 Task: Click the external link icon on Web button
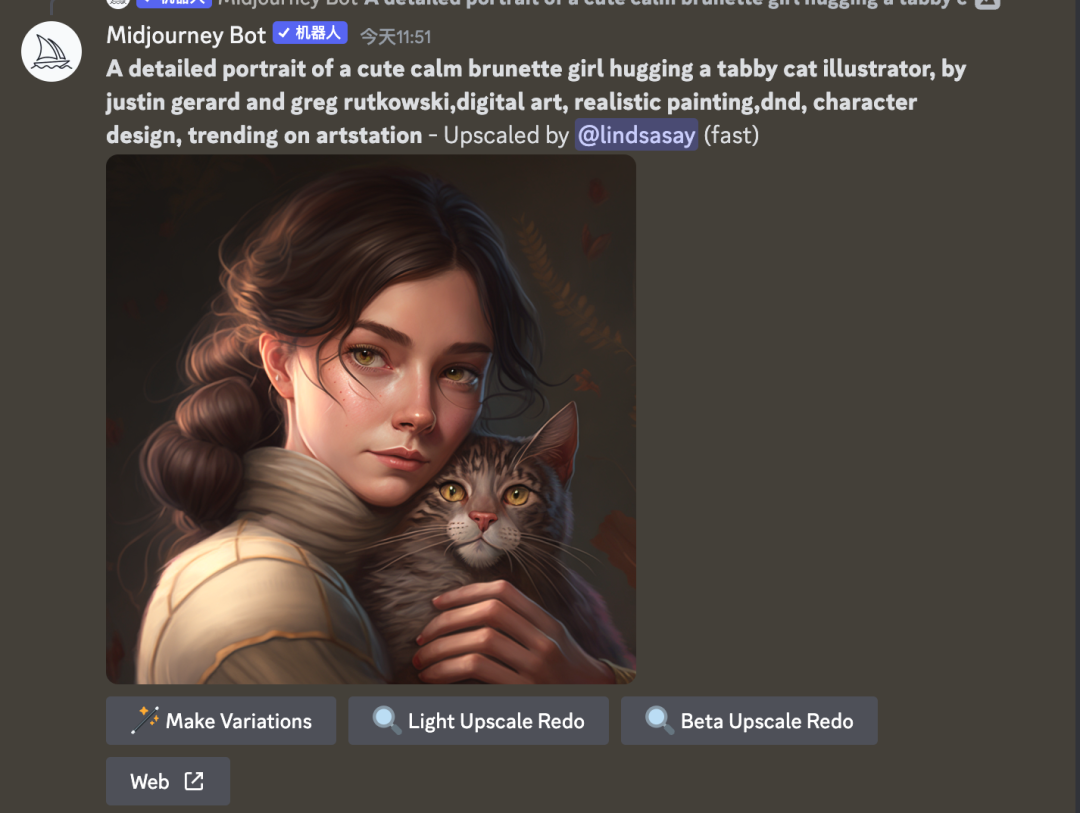194,781
